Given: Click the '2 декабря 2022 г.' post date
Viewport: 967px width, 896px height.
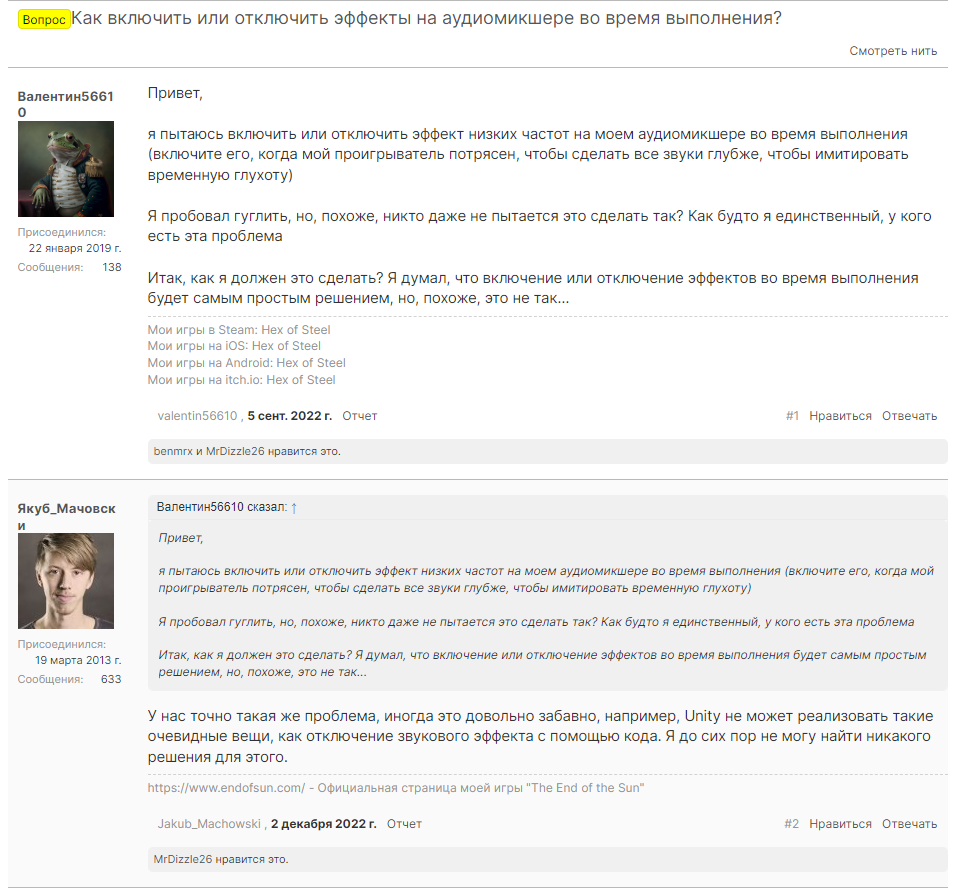Looking at the screenshot, I should pos(324,824).
